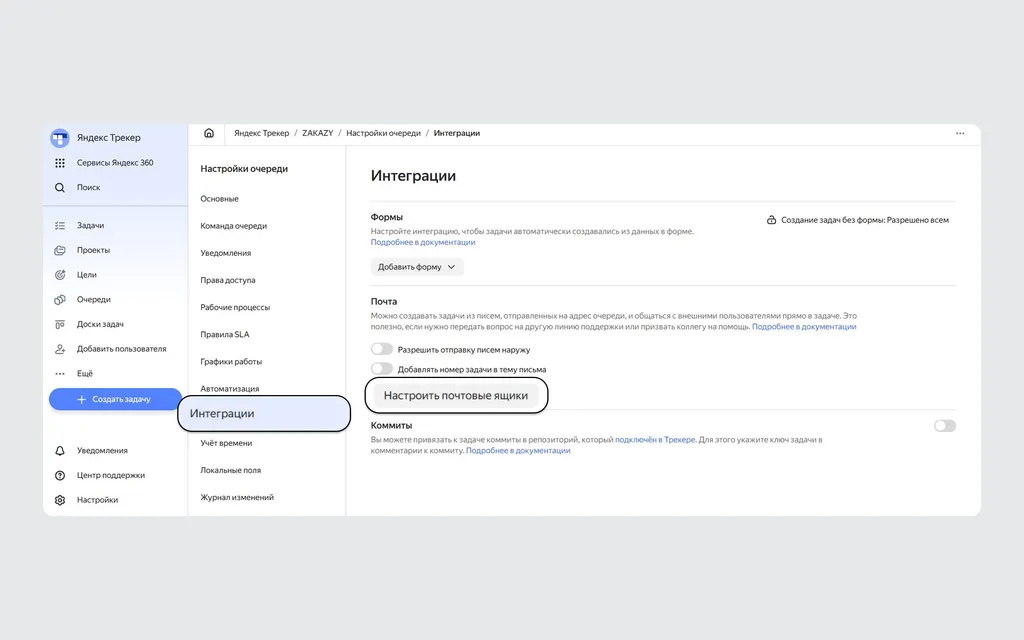Expand the Добавить форму dropdown
Image resolution: width=1024 pixels, height=640 pixels.
coord(417,267)
